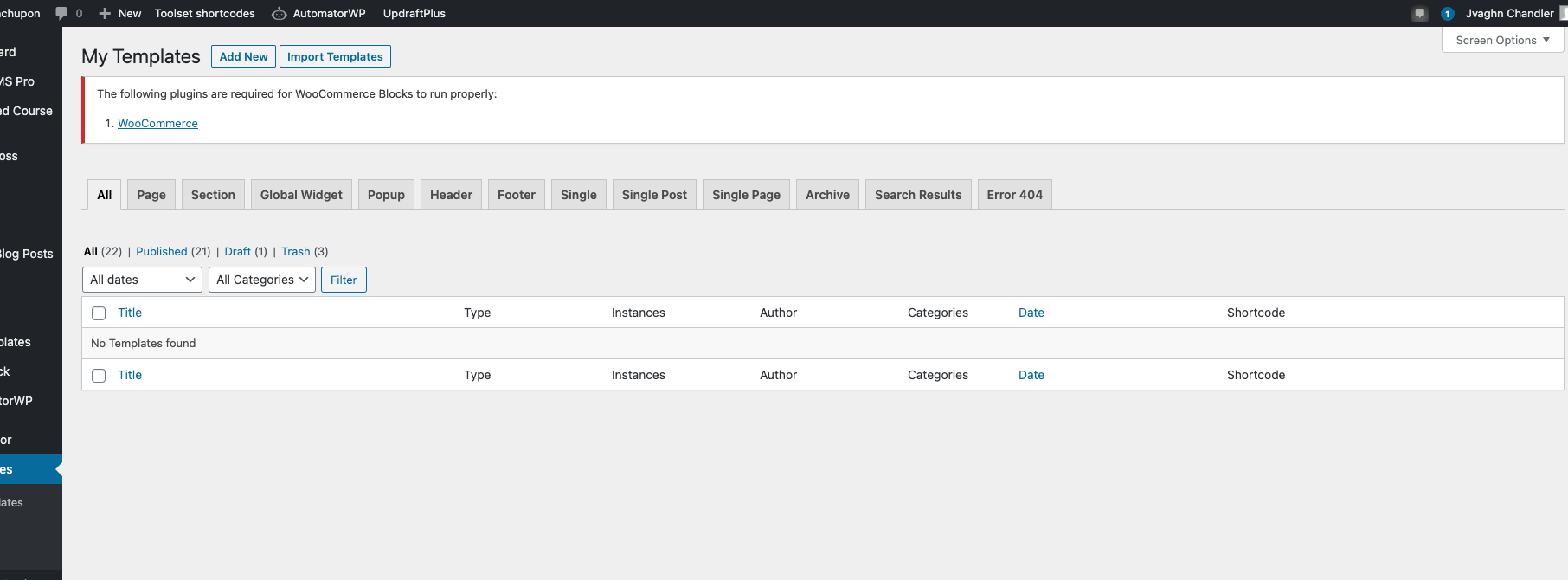This screenshot has width=1568, height=580.
Task: Switch to the Section tab
Action: tap(213, 195)
